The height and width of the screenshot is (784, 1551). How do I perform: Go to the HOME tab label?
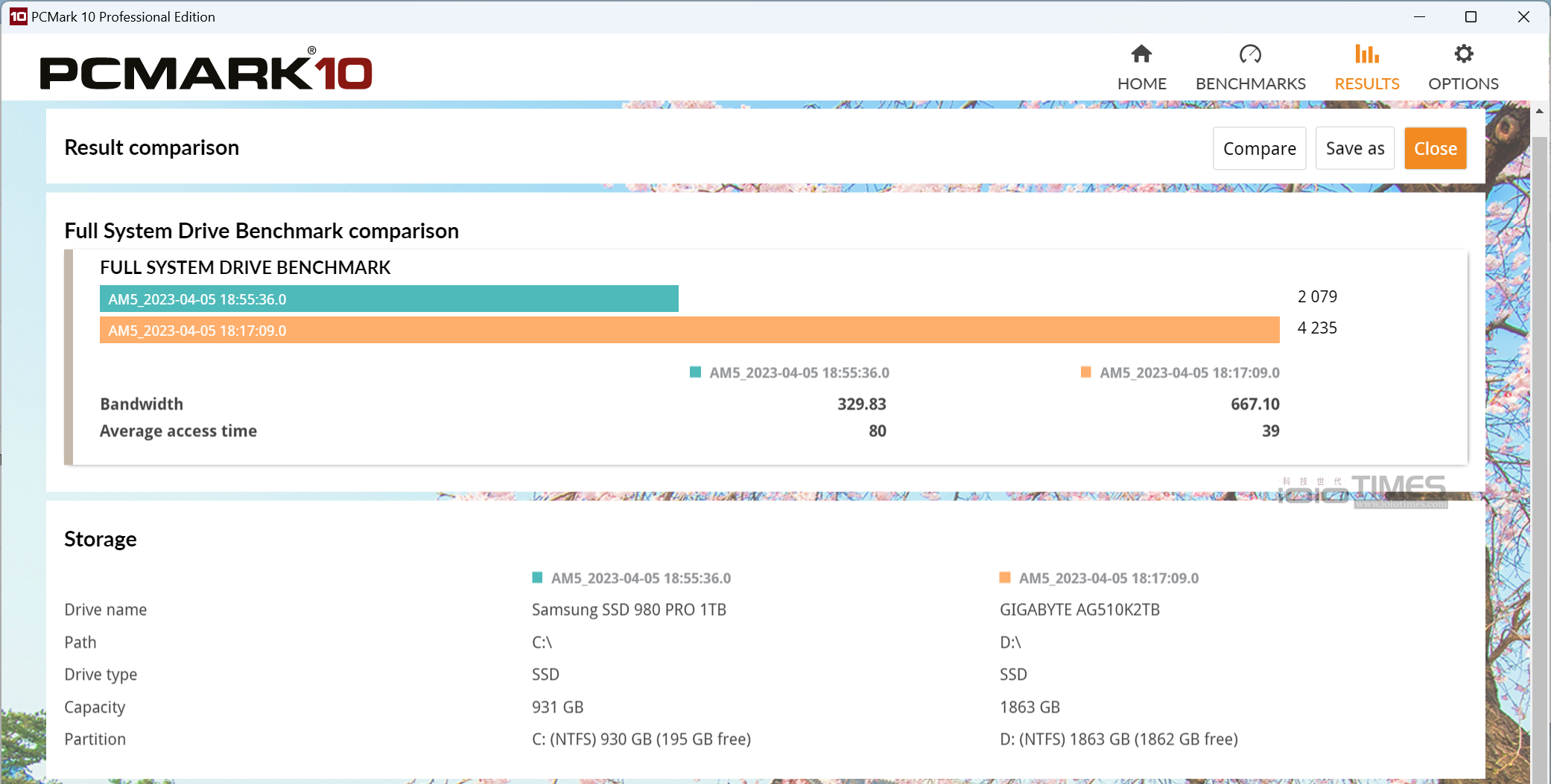click(x=1141, y=83)
